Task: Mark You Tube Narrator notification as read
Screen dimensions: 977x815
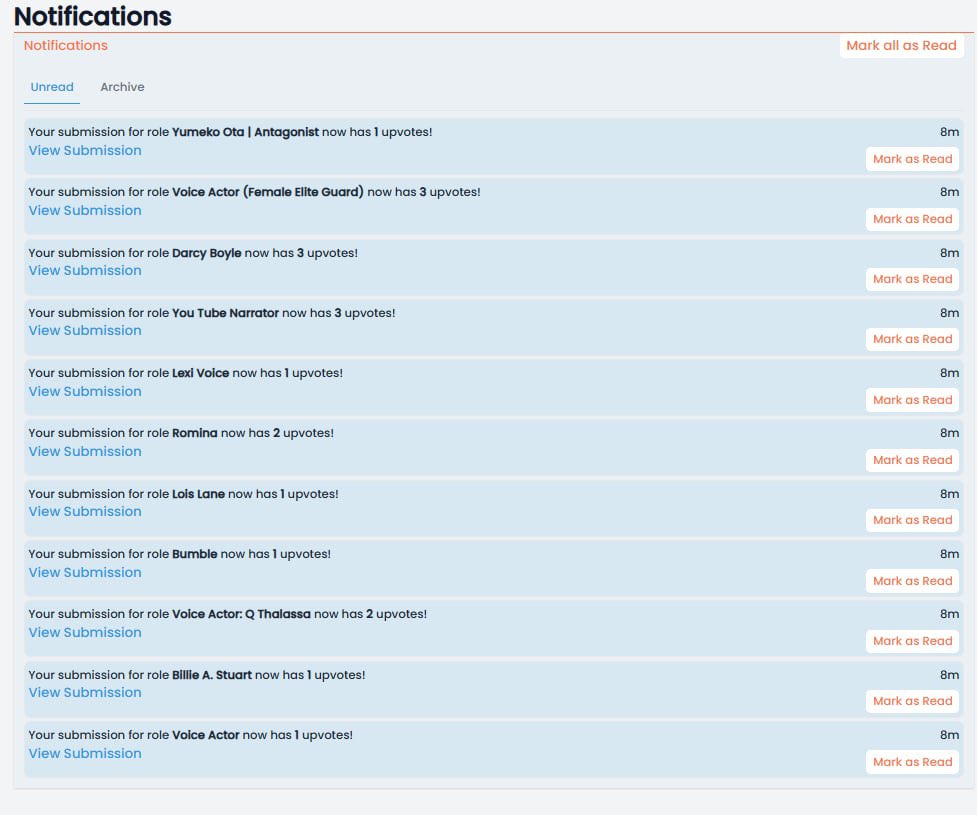Action: (912, 340)
